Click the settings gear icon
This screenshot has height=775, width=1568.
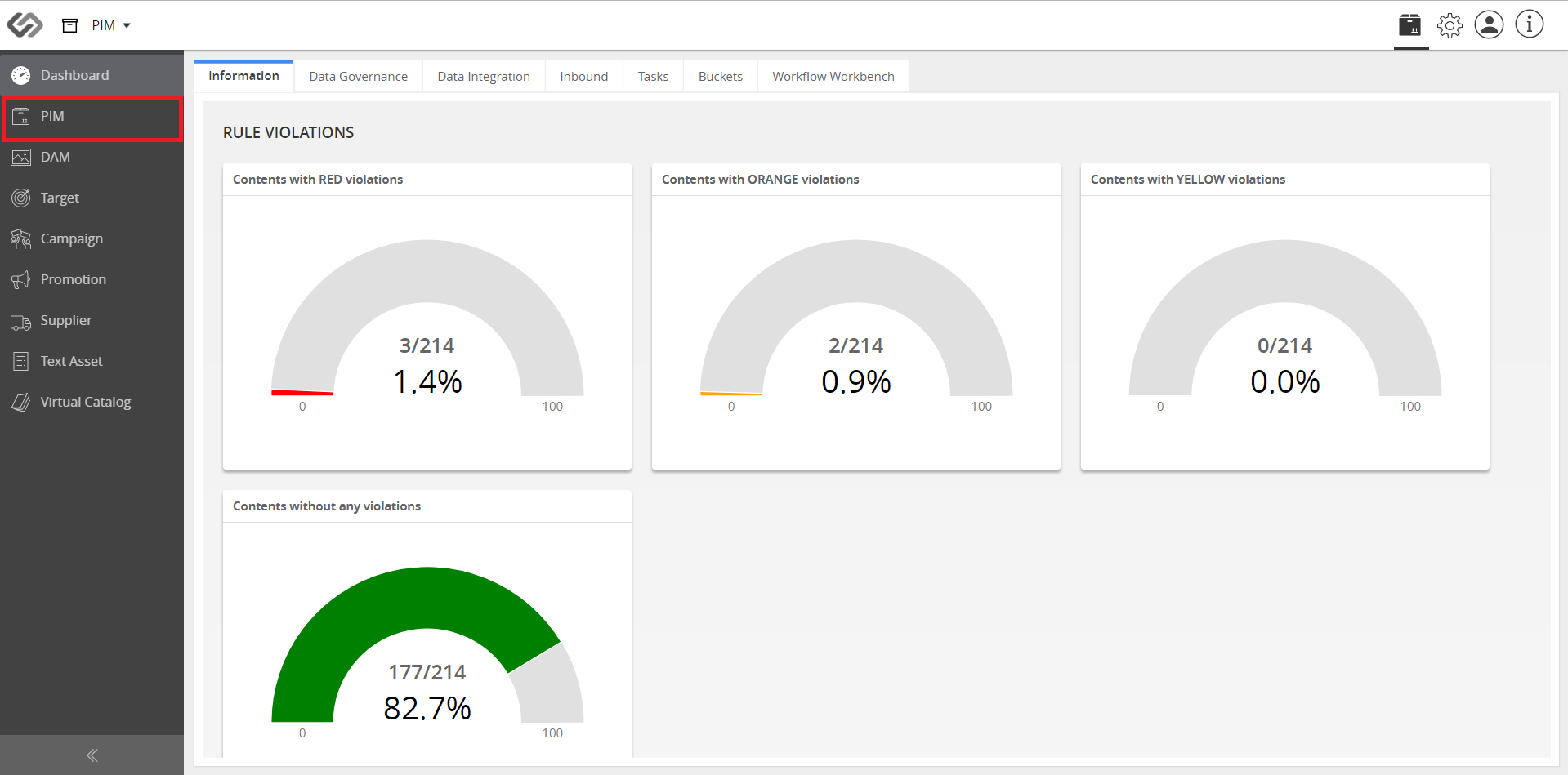(1450, 25)
